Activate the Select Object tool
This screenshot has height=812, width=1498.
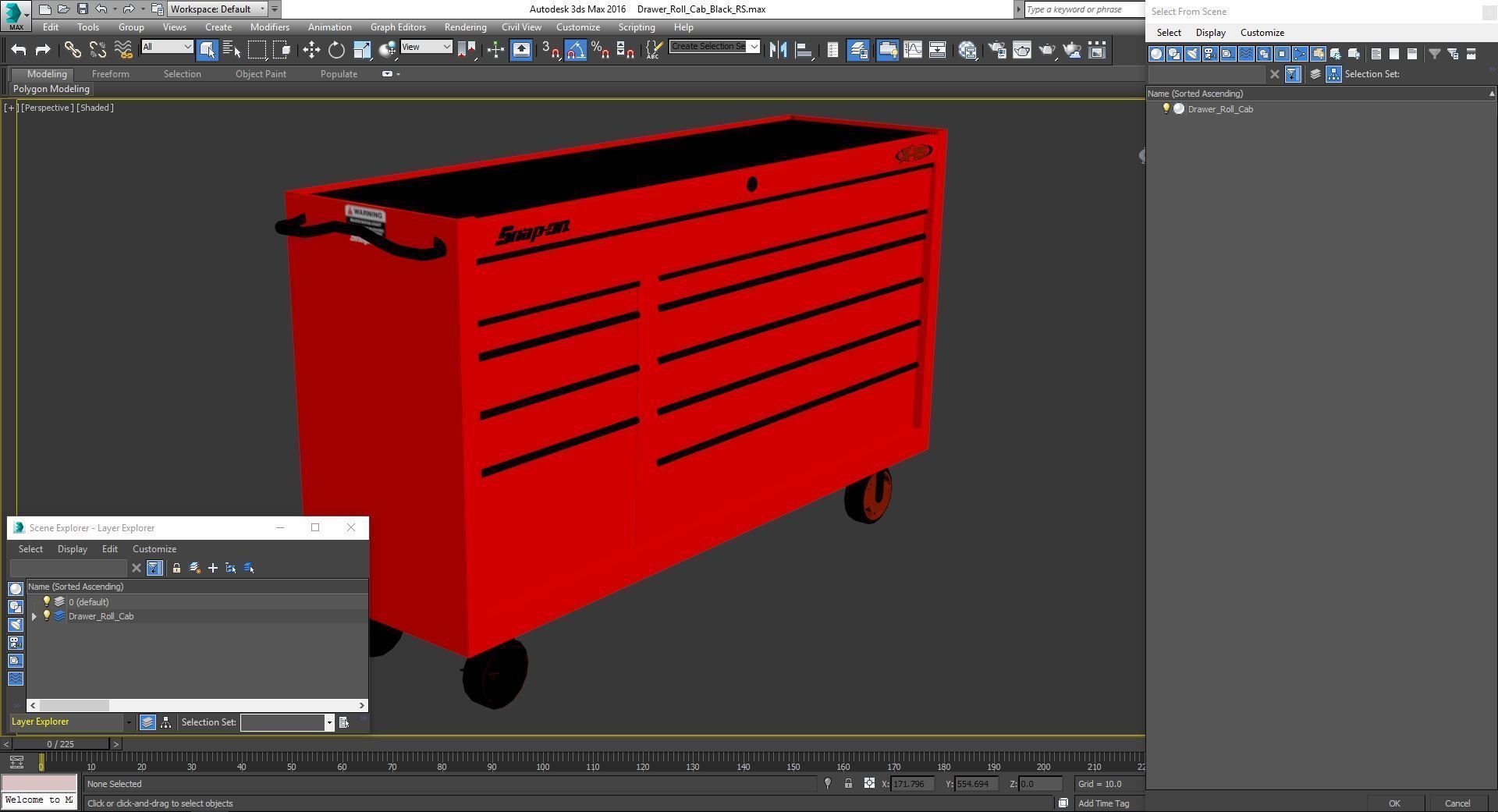tap(207, 50)
